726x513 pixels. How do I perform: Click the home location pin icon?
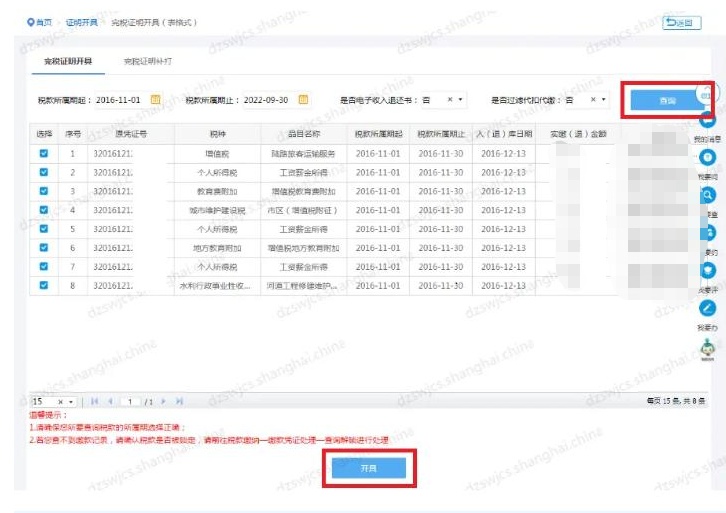tap(31, 22)
